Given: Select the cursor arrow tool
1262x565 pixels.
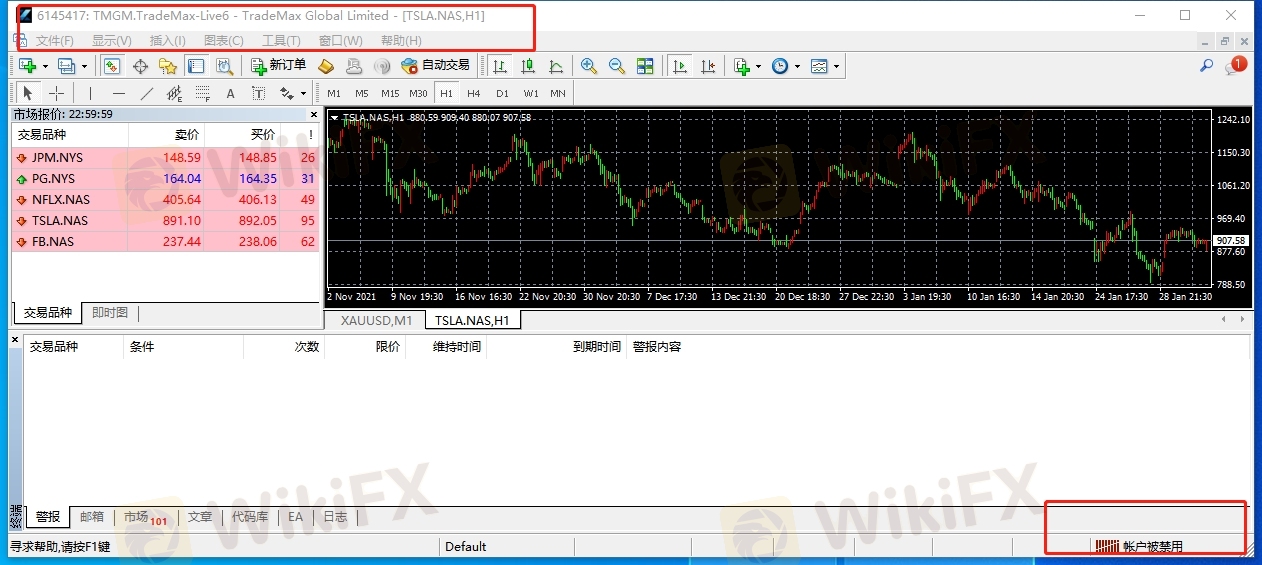Looking at the screenshot, I should click(28, 93).
